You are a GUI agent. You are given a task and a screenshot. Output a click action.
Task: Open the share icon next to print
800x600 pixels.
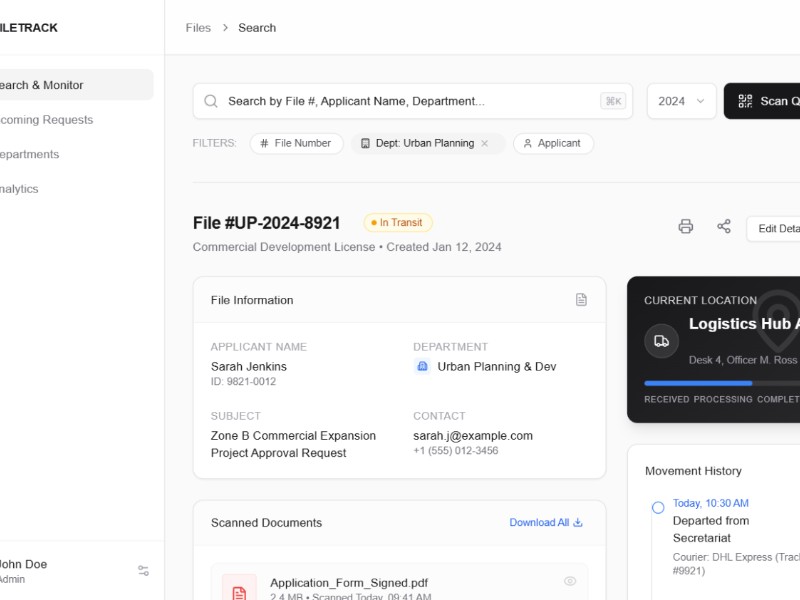coord(725,227)
